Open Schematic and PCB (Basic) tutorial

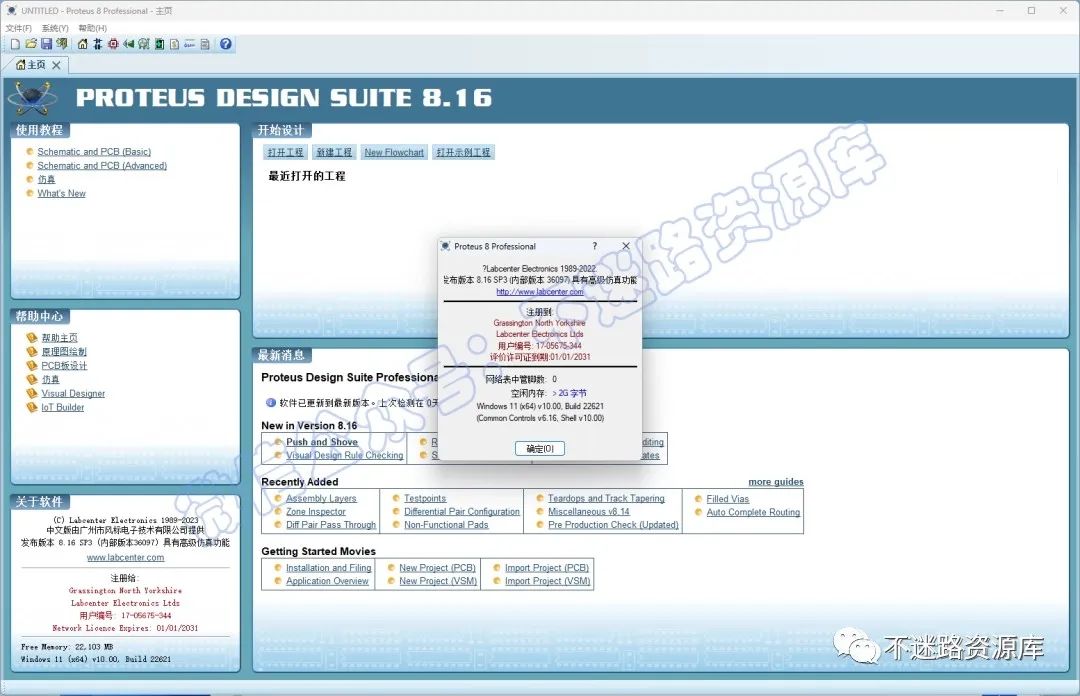click(94, 152)
